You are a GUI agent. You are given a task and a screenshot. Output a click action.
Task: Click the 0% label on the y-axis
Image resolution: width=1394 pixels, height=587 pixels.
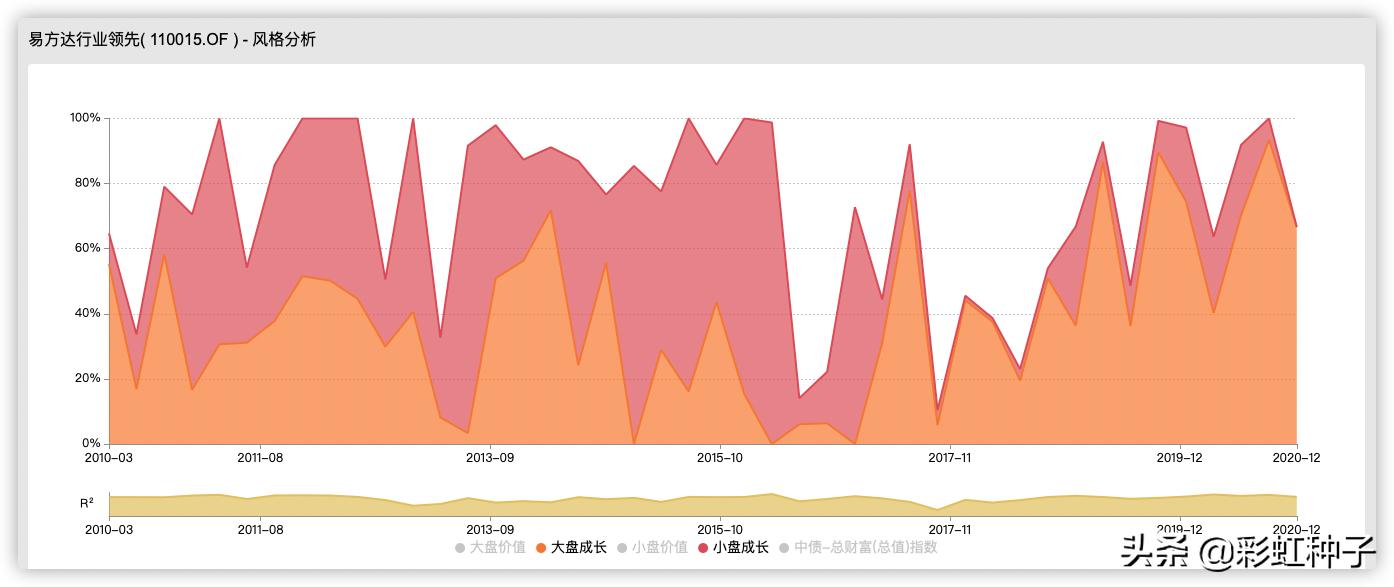point(92,444)
